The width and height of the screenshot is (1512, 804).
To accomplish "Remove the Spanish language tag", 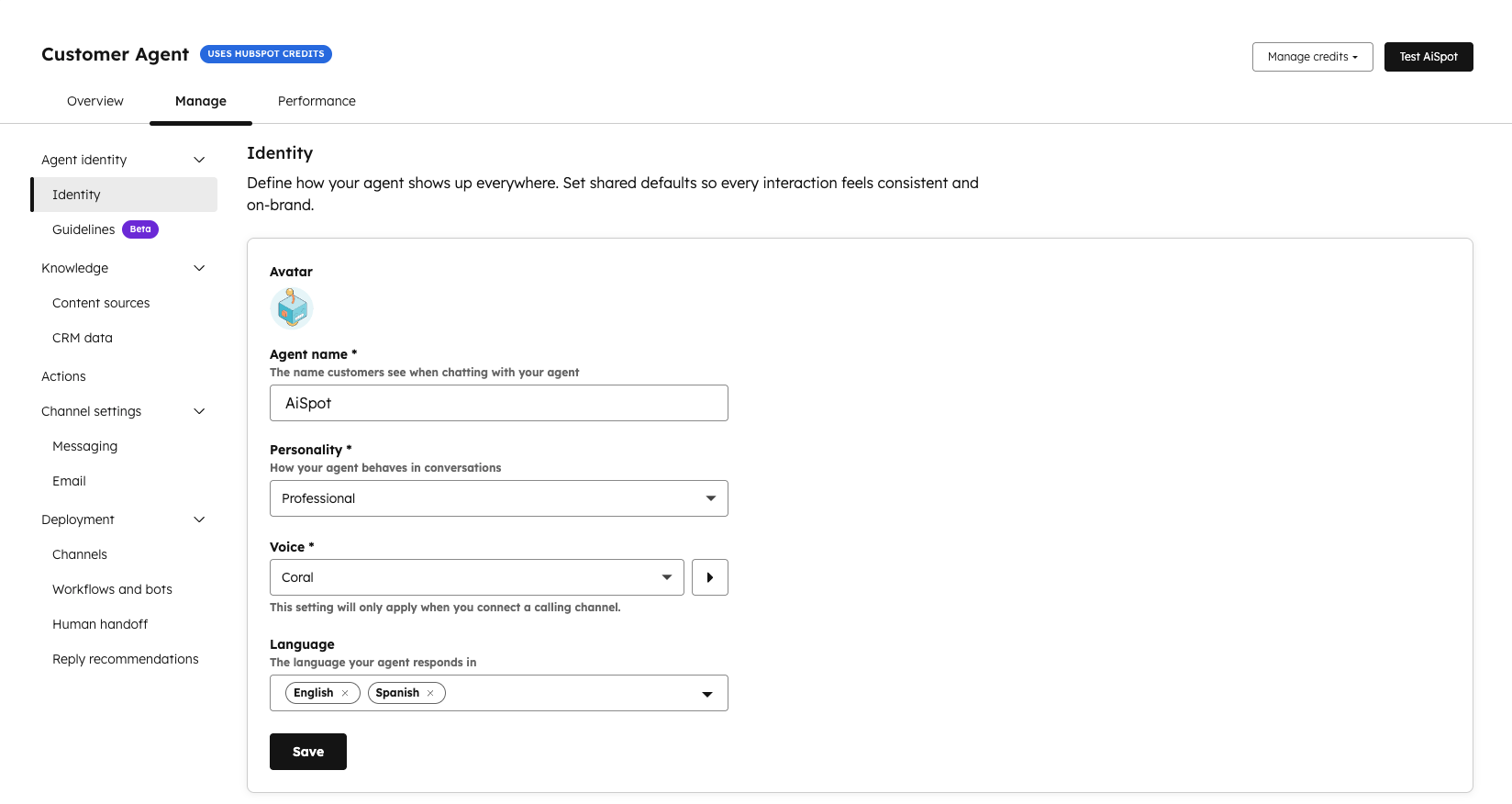I will click(x=430, y=693).
